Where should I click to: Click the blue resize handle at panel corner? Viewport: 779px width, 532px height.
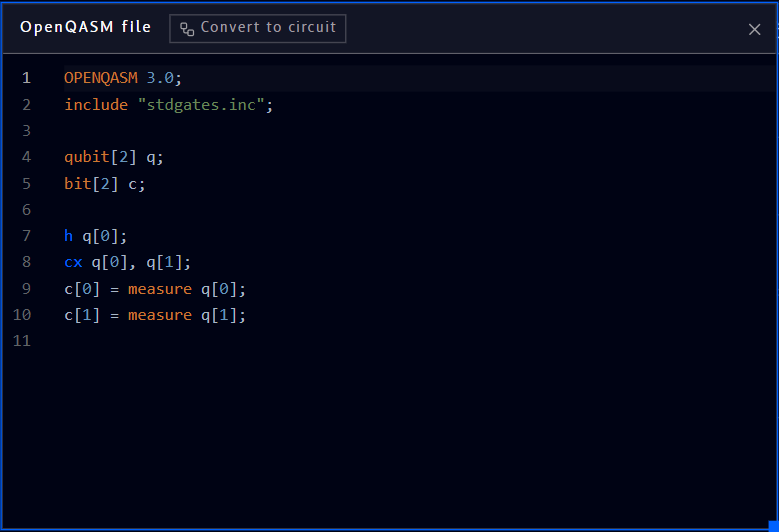click(x=774, y=526)
